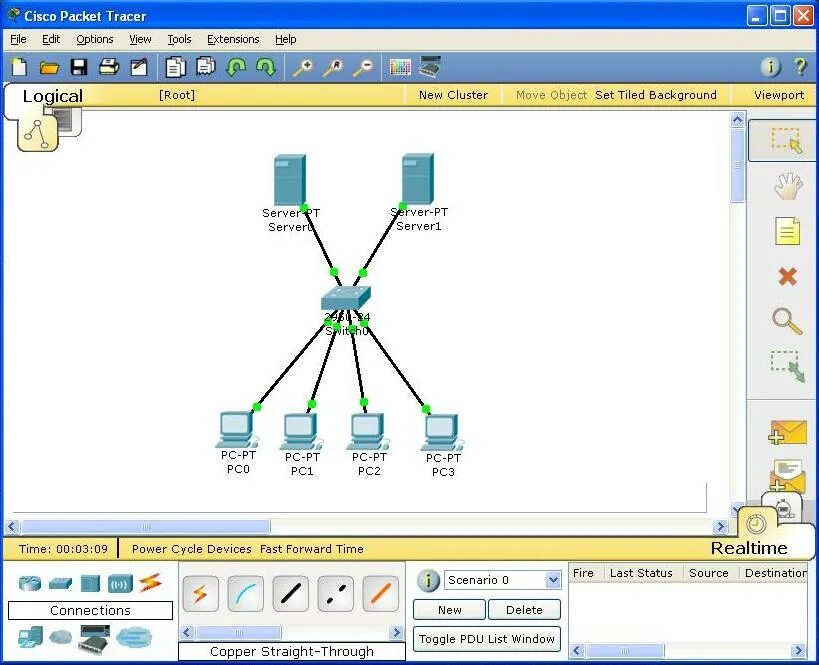Click the New file toolbar icon
819x665 pixels.
(x=19, y=67)
